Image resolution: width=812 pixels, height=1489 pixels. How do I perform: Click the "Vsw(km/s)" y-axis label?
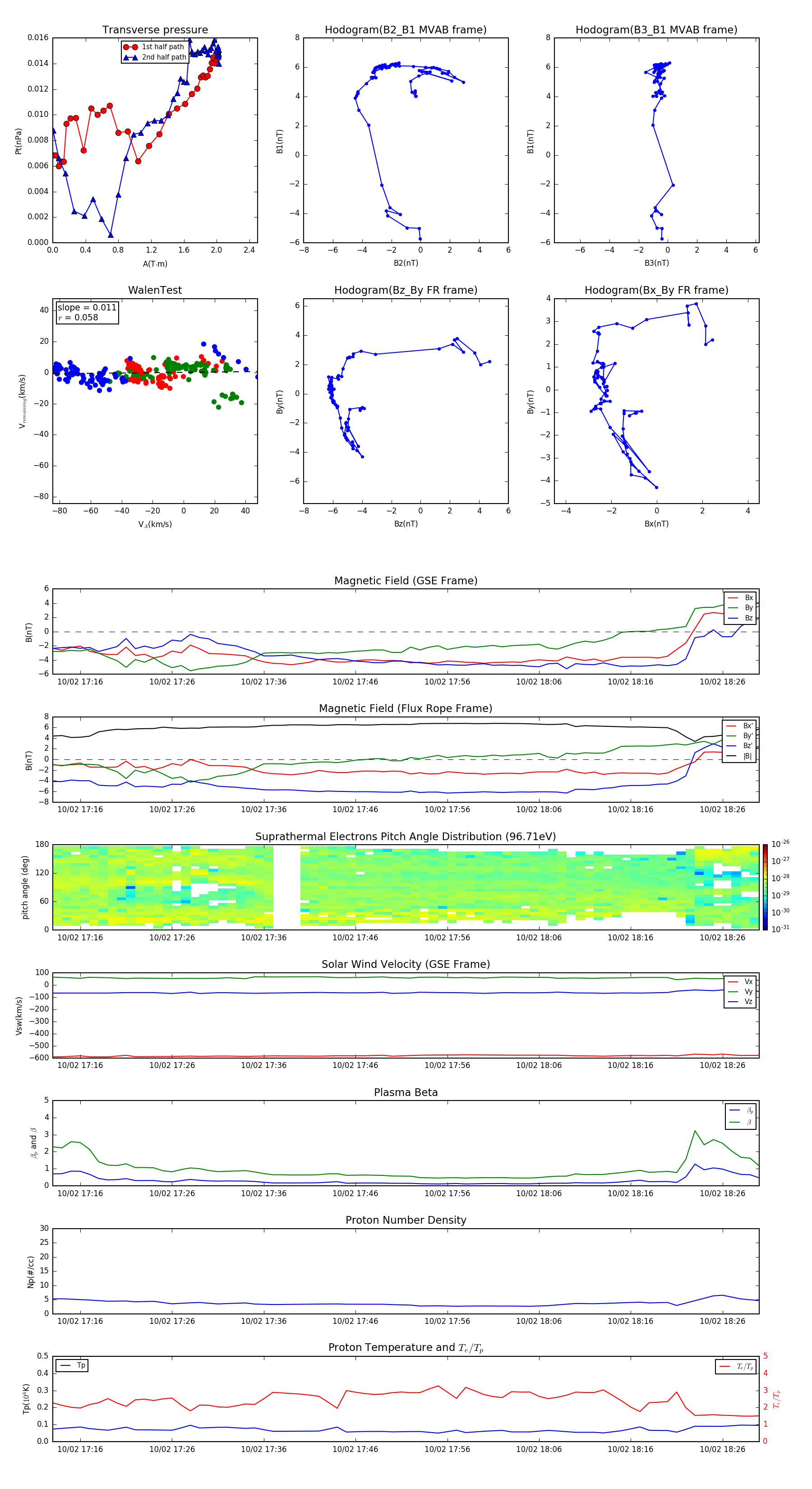pos(18,1016)
